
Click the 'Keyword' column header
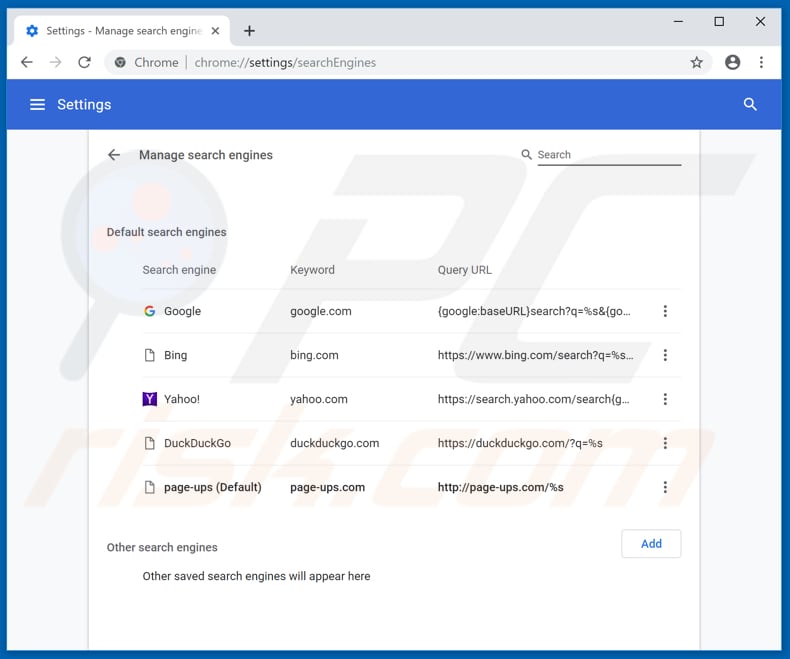312,270
